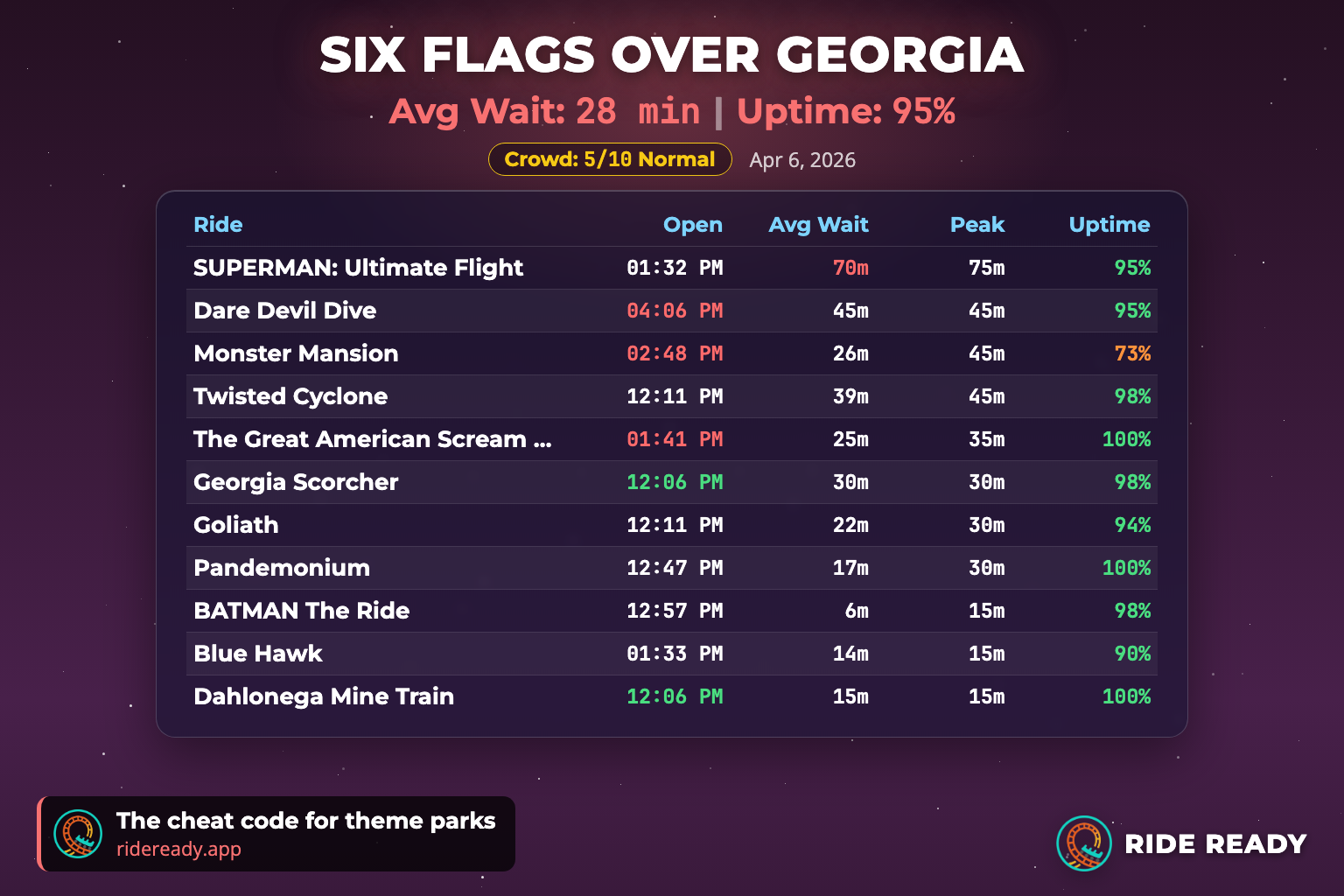Click Goliath's uptime "94%"
The height and width of the screenshot is (896, 1344).
(x=1132, y=525)
